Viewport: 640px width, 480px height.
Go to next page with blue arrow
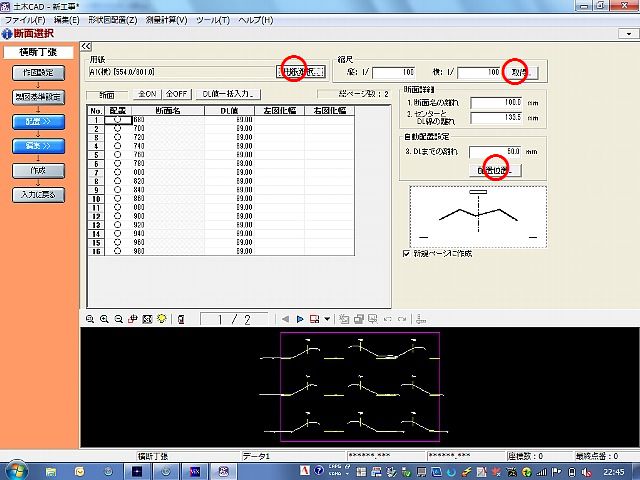tap(300, 319)
